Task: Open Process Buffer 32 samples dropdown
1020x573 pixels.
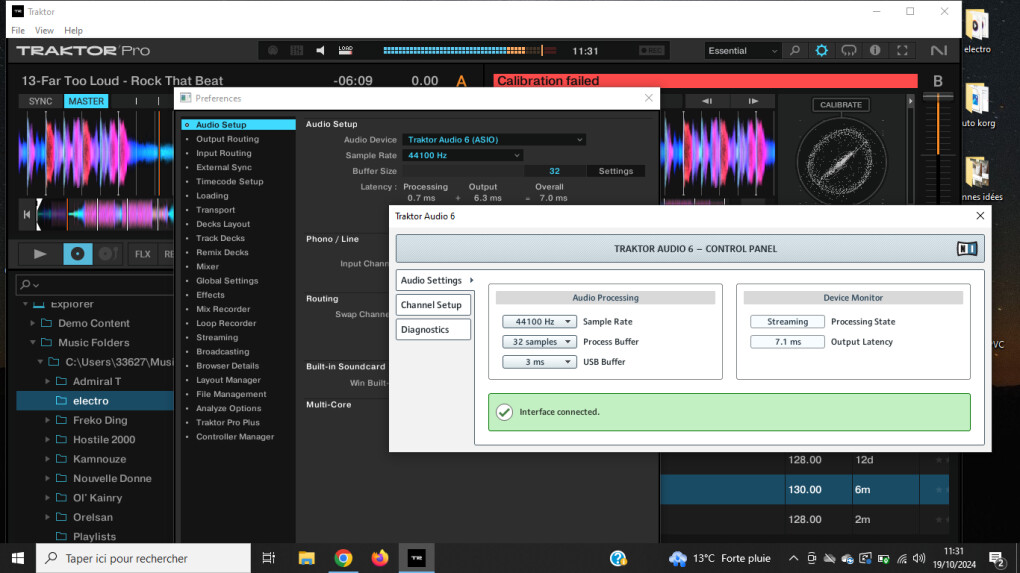Action: pos(539,341)
